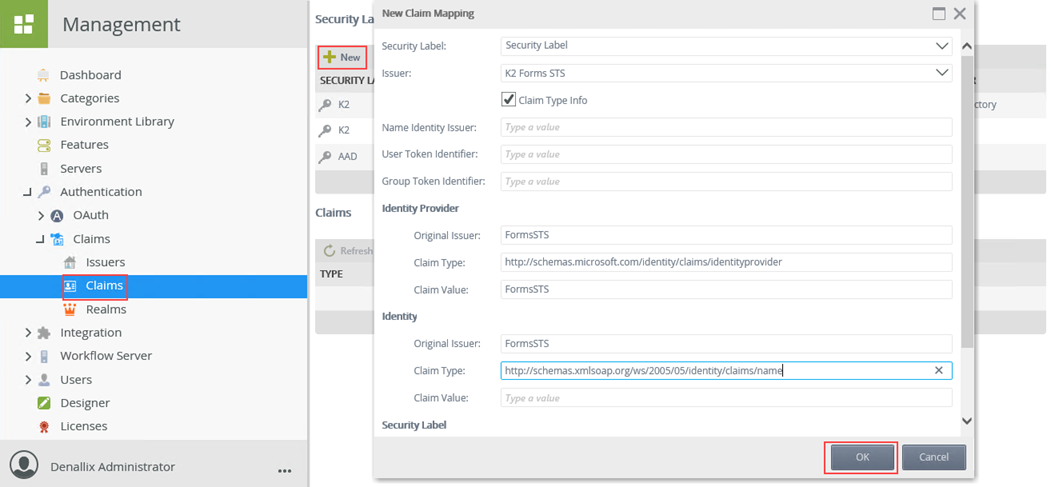Click Identity Provider Claim Value field
Screen dimensions: 1051x487
pos(727,289)
